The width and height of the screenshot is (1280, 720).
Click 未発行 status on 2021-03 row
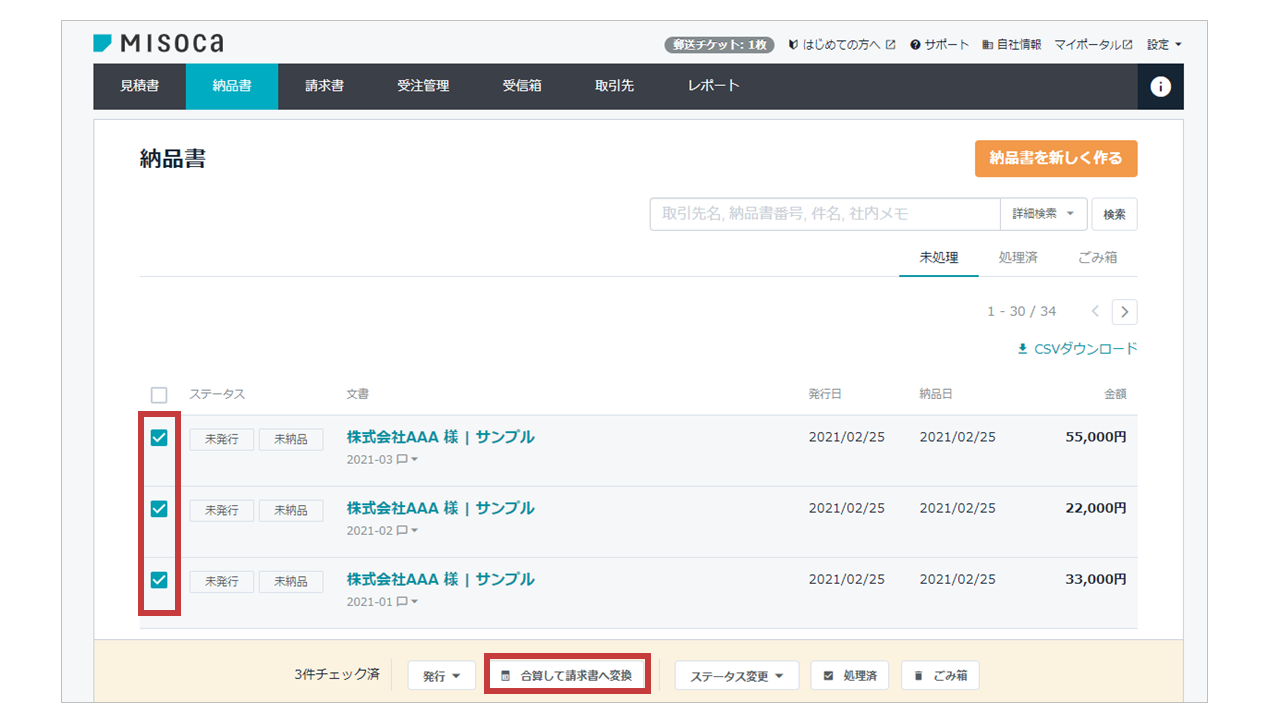pyautogui.click(x=222, y=439)
